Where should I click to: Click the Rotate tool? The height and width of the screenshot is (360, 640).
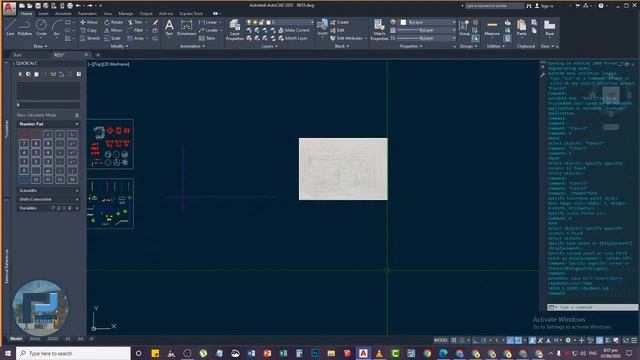coord(113,22)
